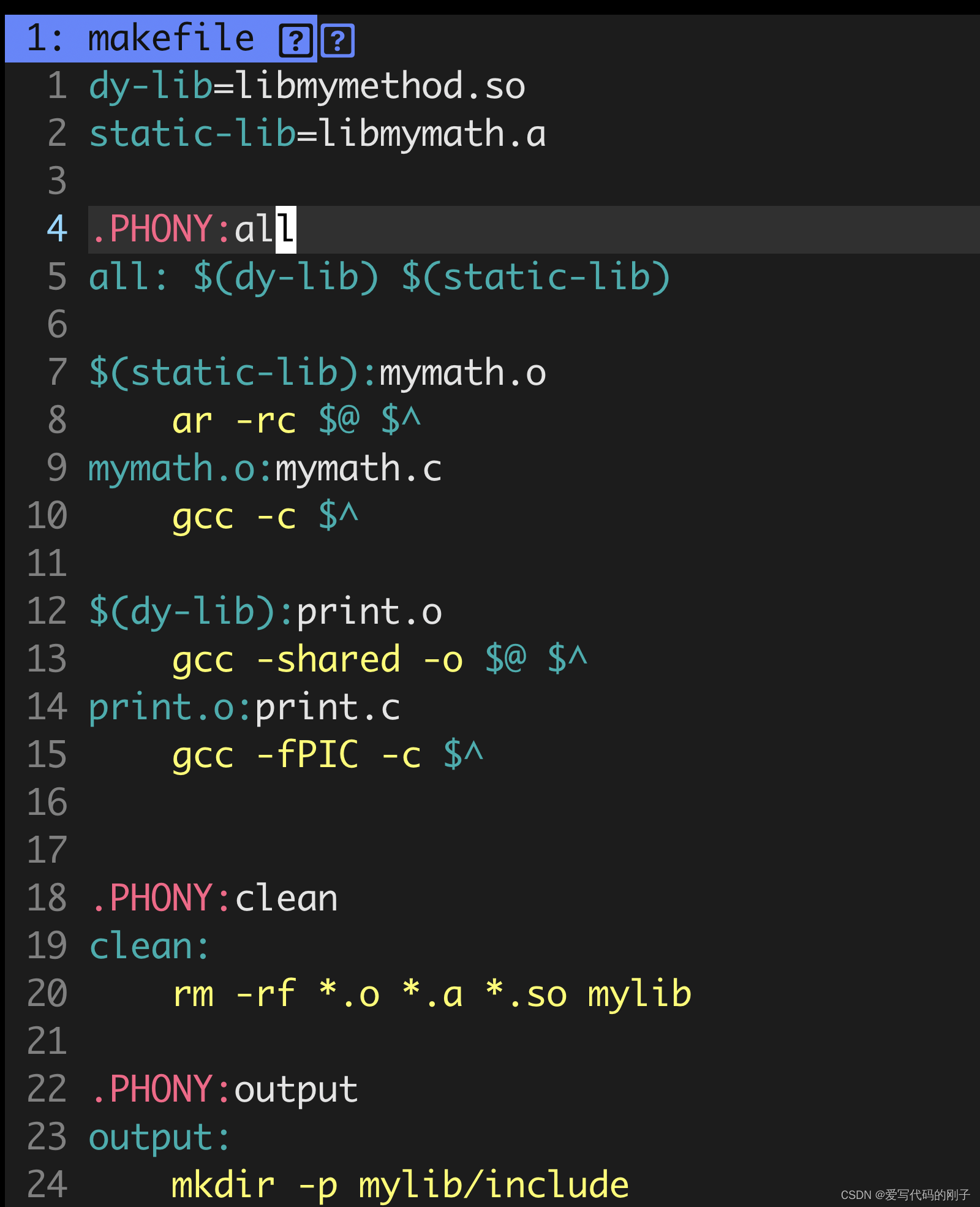Place cursor on '.PHONY:all' line
Screen dimensions: 980x1207
192,229
